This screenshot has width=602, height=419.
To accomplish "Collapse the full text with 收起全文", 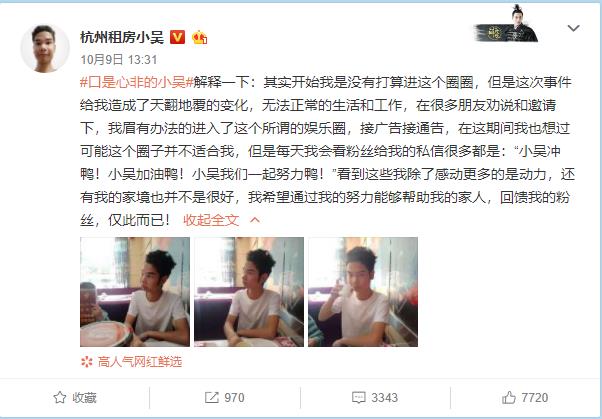I will 211,220.
